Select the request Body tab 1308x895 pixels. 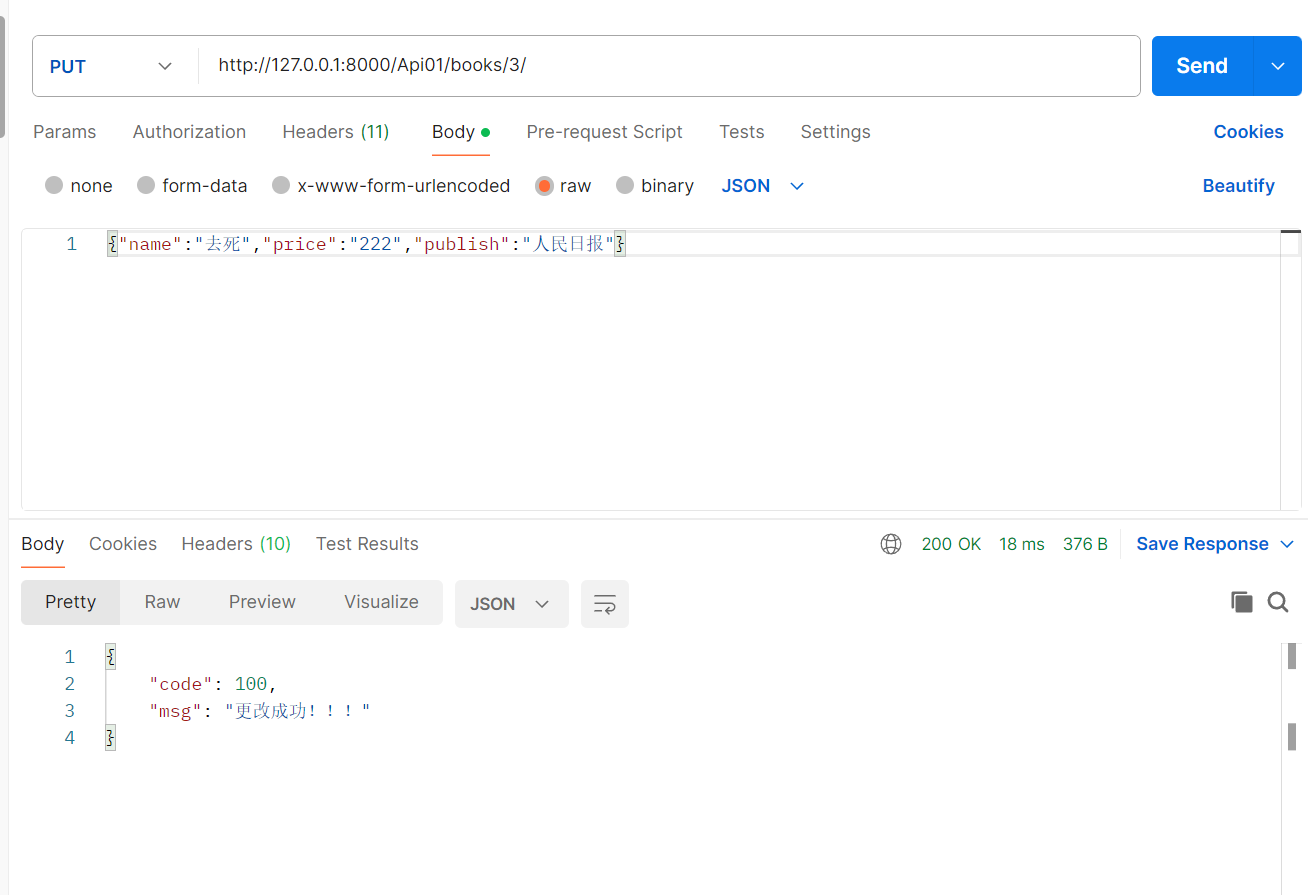coord(461,132)
